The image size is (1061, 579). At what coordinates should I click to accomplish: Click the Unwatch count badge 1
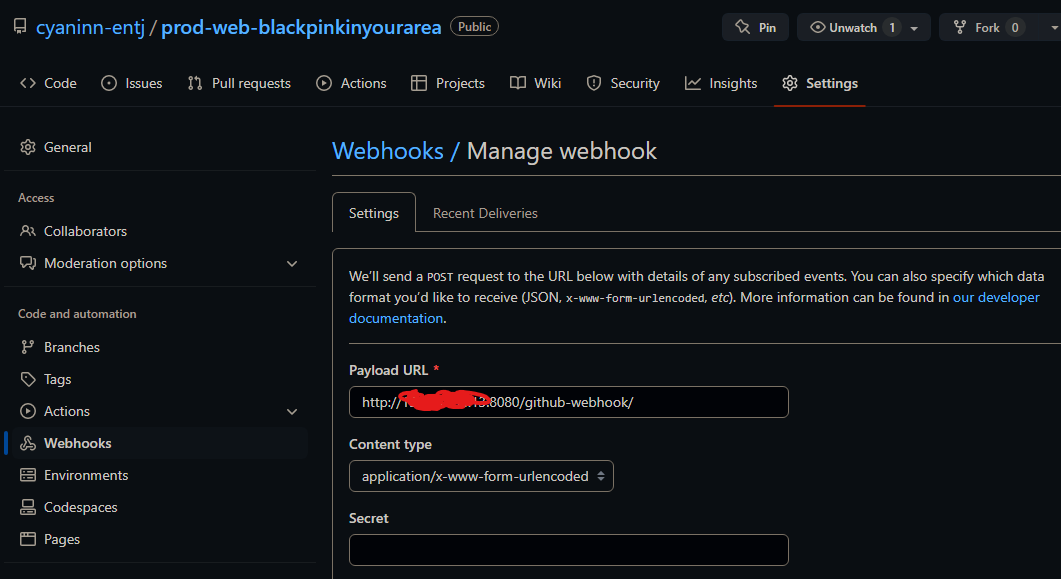(x=892, y=28)
